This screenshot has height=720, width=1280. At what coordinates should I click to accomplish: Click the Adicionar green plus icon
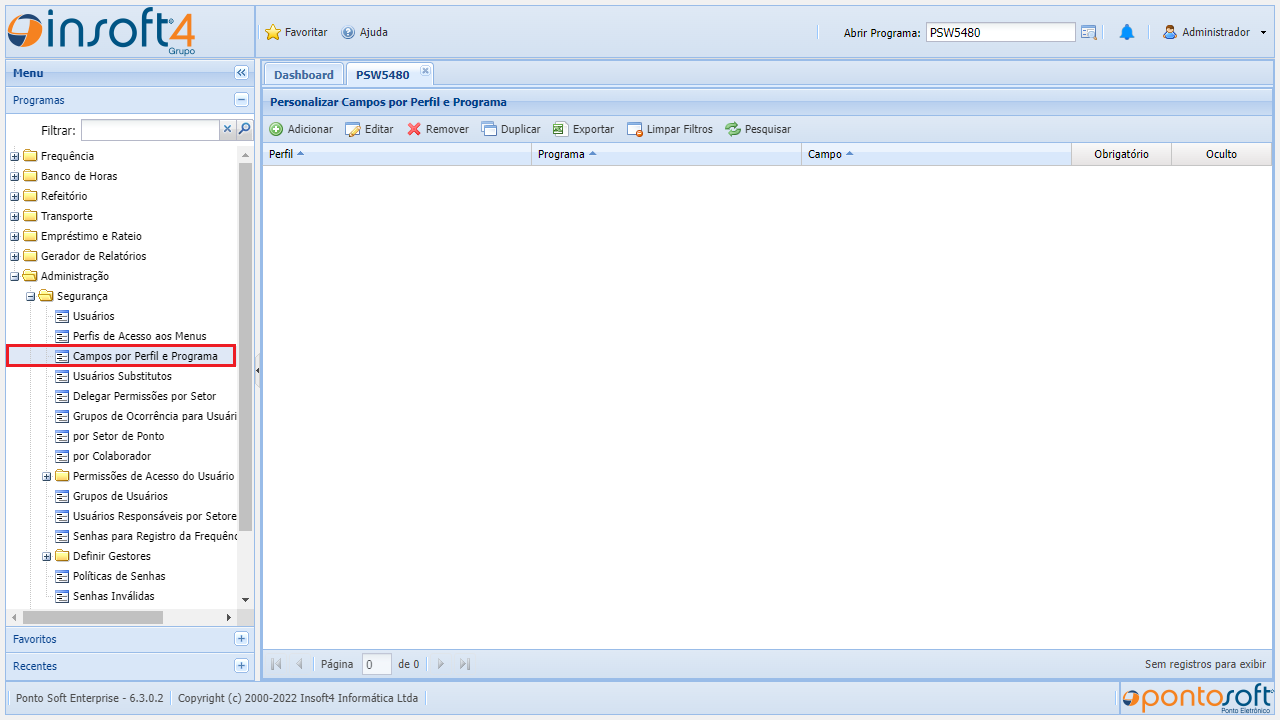click(x=276, y=129)
